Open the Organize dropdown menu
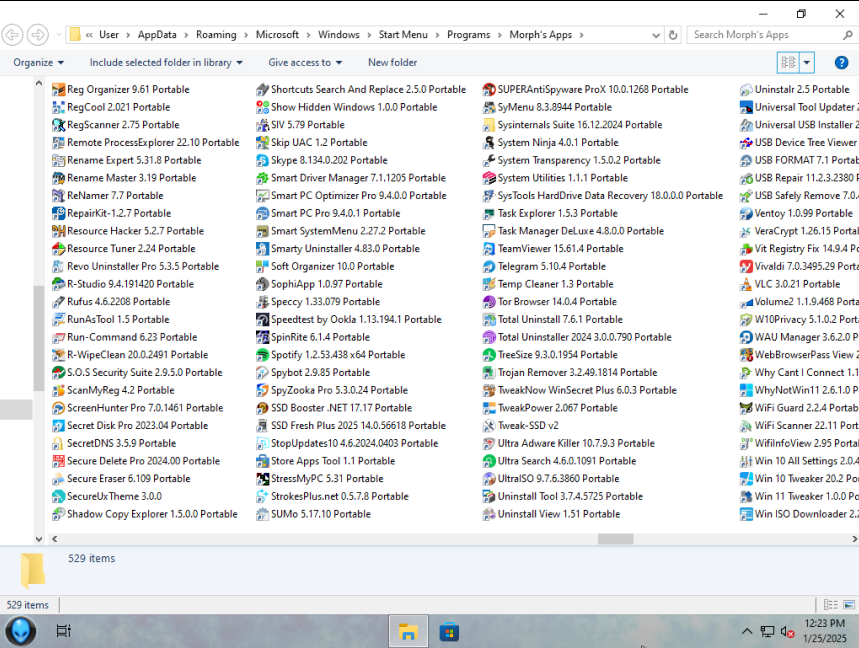This screenshot has width=859, height=648. click(x=38, y=62)
